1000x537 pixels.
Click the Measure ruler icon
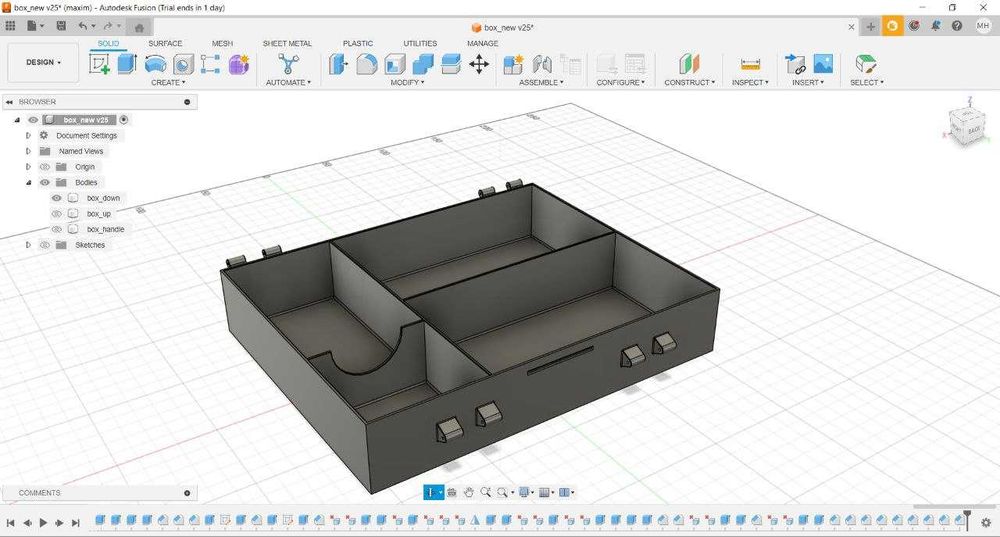(x=751, y=64)
